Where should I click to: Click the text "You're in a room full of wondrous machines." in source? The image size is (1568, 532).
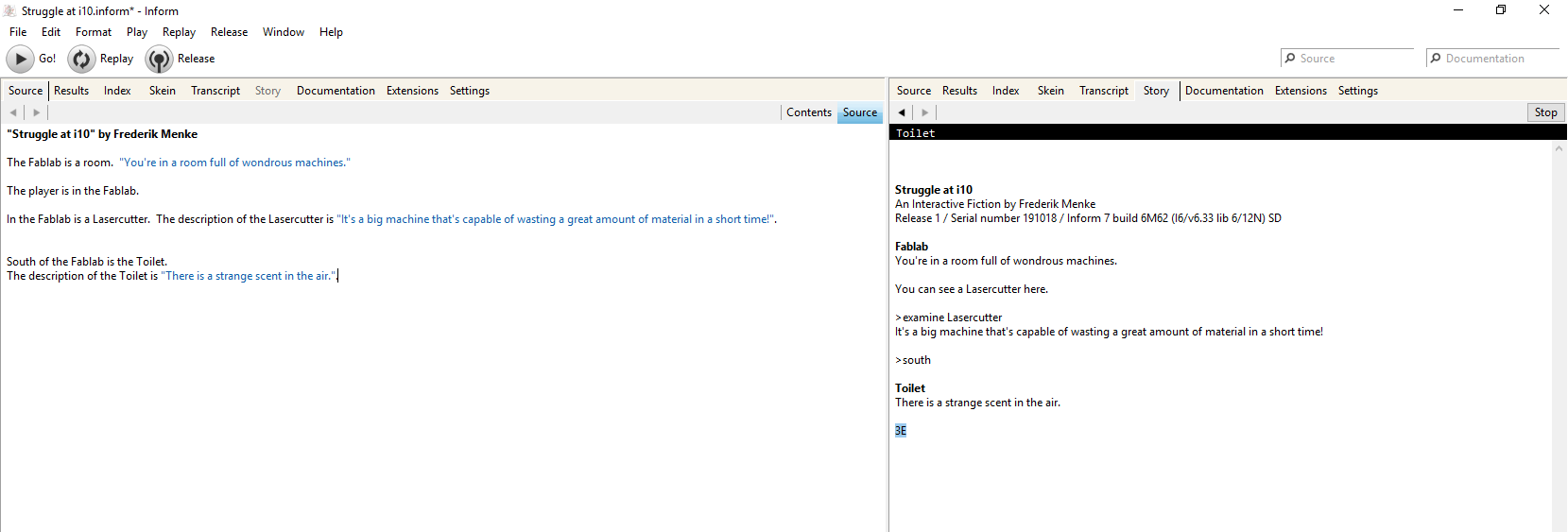(234, 163)
